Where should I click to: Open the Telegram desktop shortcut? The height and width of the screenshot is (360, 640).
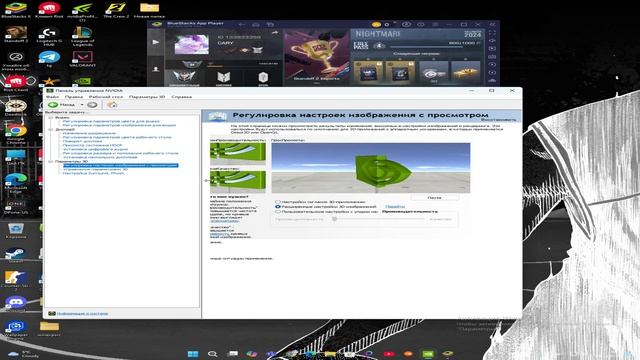pos(49,59)
